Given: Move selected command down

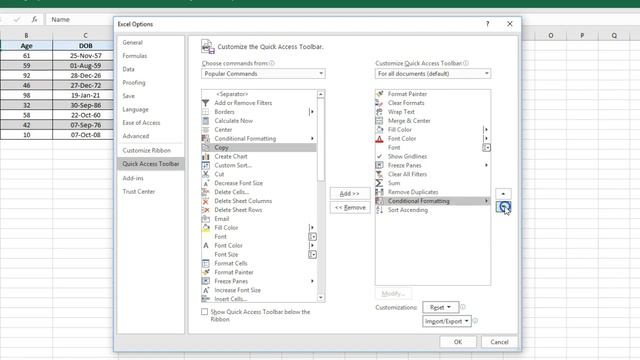Looking at the screenshot, I should click(503, 207).
